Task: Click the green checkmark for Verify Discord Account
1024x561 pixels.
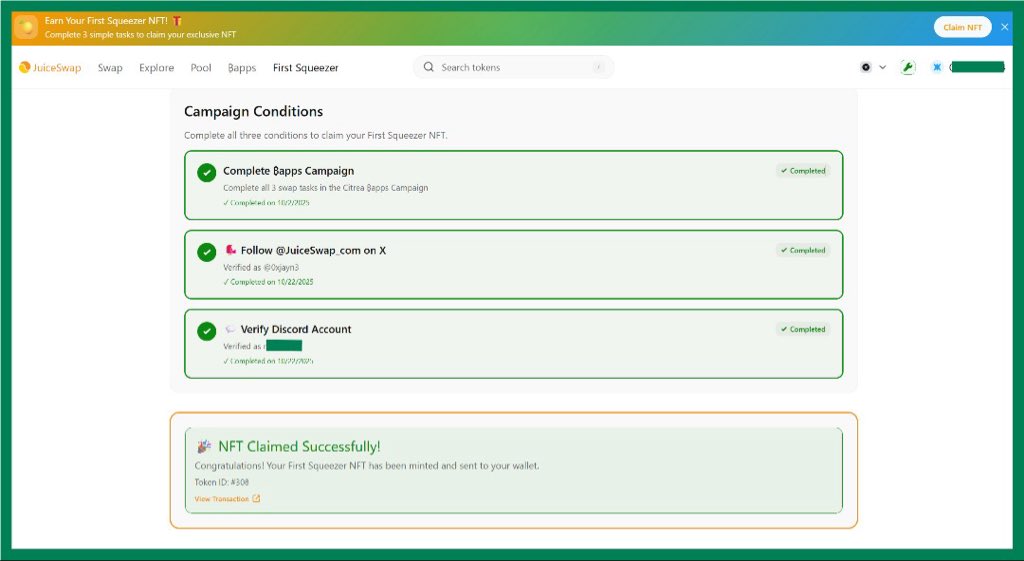Action: click(206, 331)
